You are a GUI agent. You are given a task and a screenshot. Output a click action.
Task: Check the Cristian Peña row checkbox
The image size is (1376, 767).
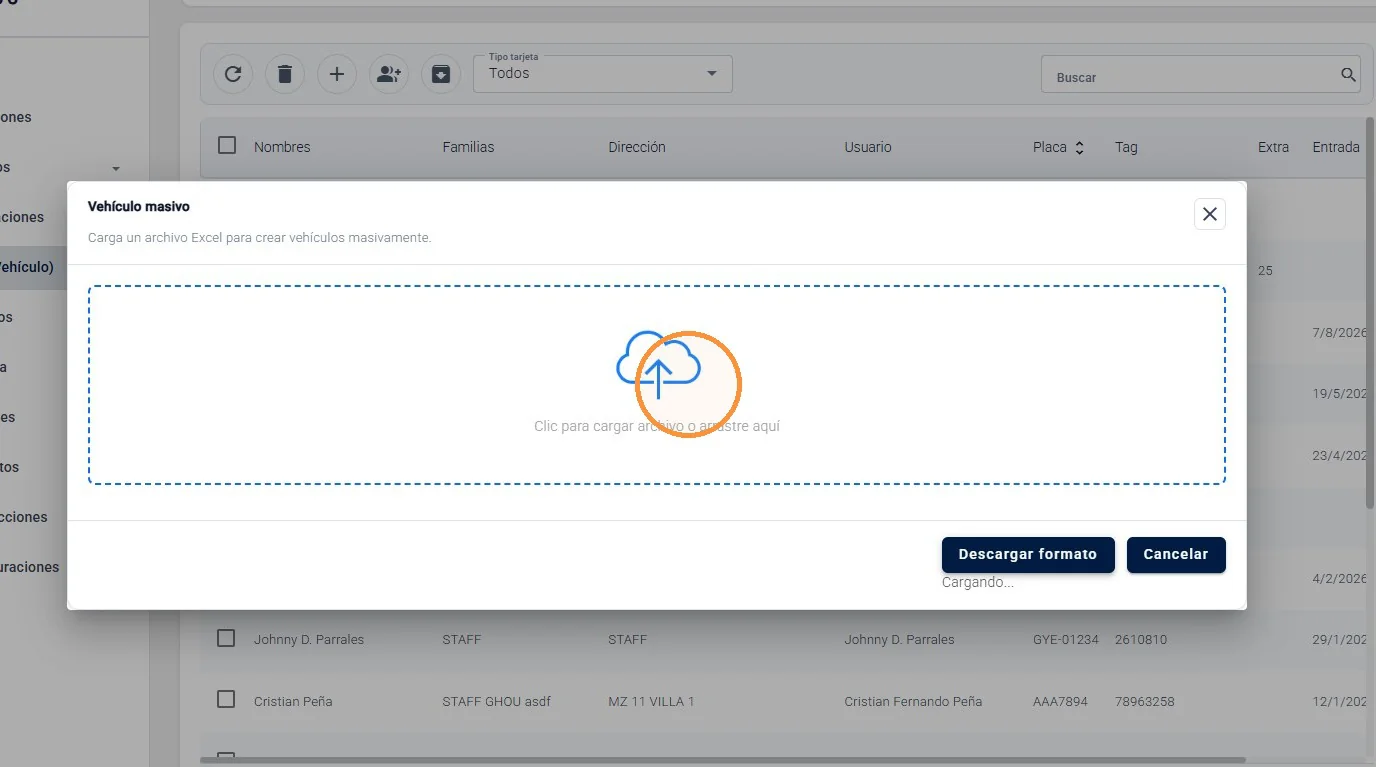(x=226, y=700)
